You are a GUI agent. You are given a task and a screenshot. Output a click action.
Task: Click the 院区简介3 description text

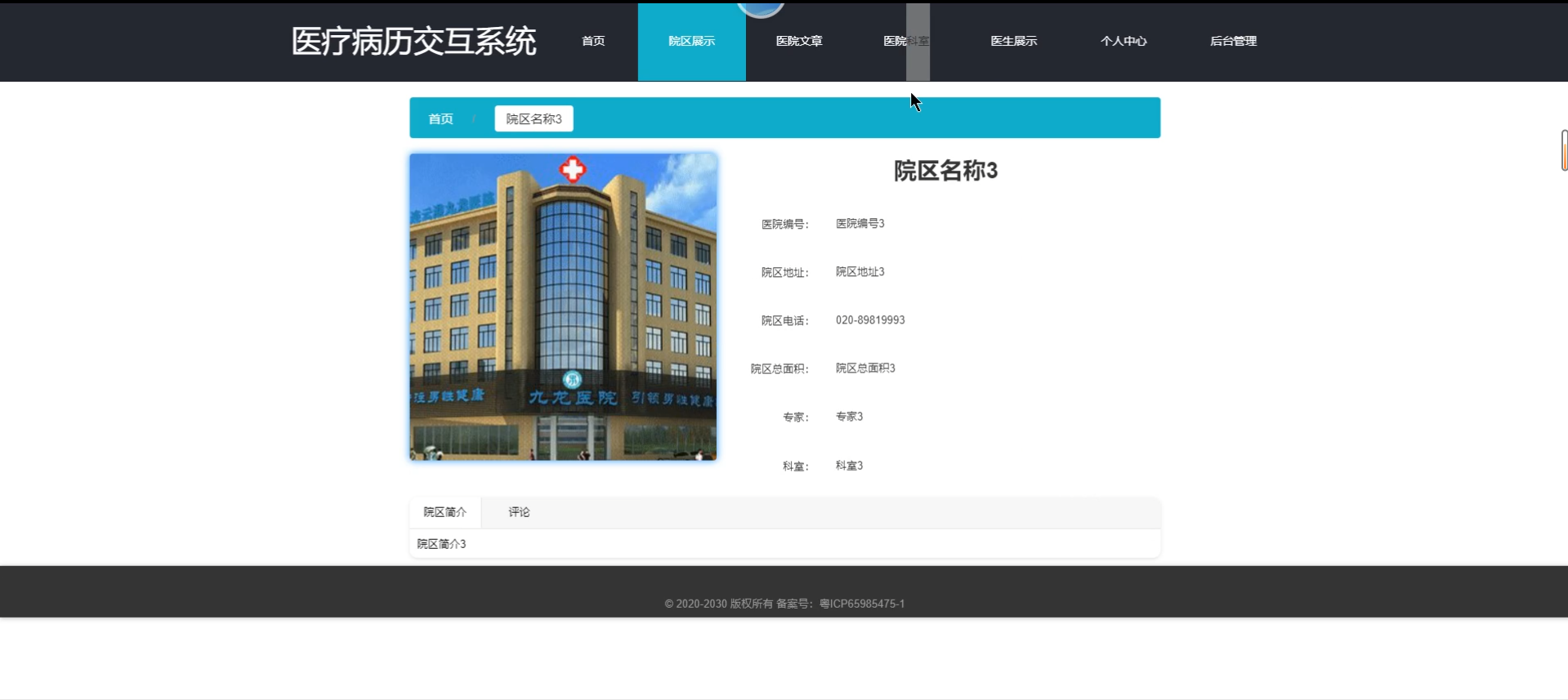[441, 544]
